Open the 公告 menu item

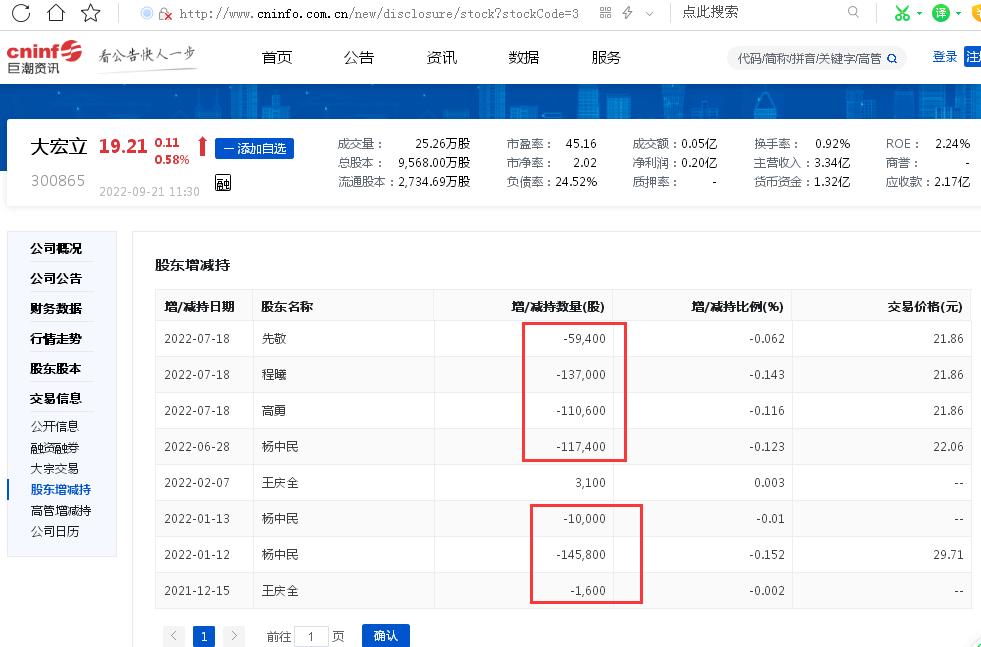click(x=359, y=57)
